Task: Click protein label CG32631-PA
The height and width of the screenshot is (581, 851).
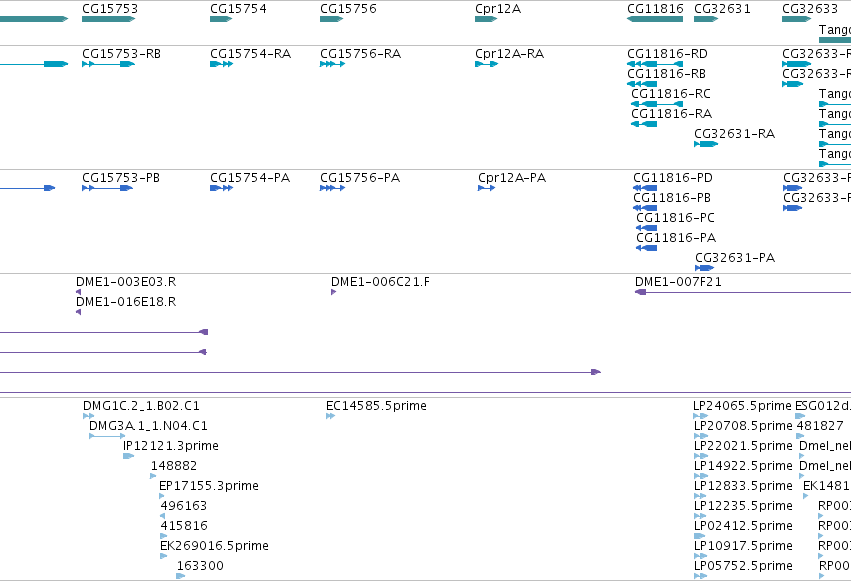Action: [x=735, y=258]
